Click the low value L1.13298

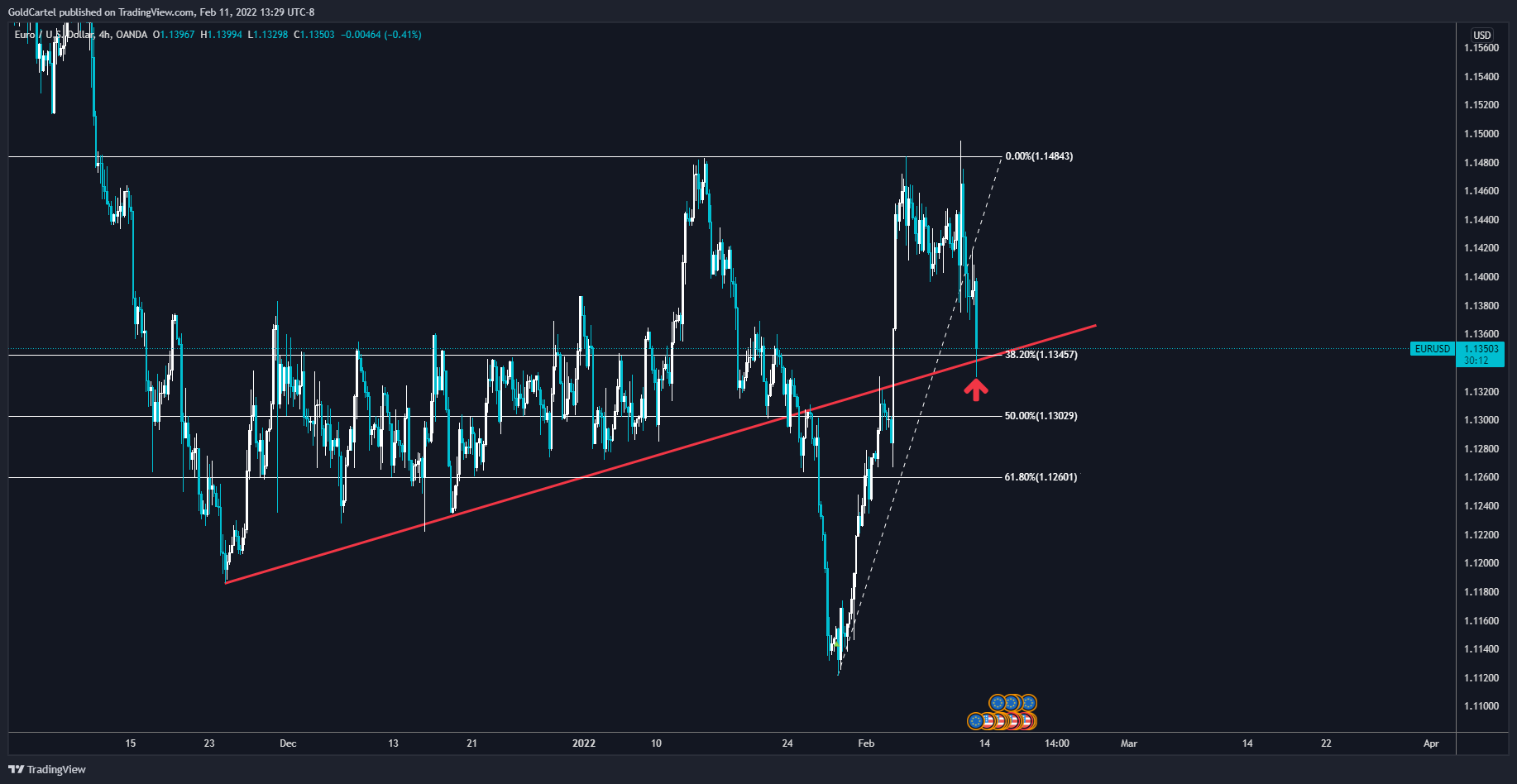point(268,35)
